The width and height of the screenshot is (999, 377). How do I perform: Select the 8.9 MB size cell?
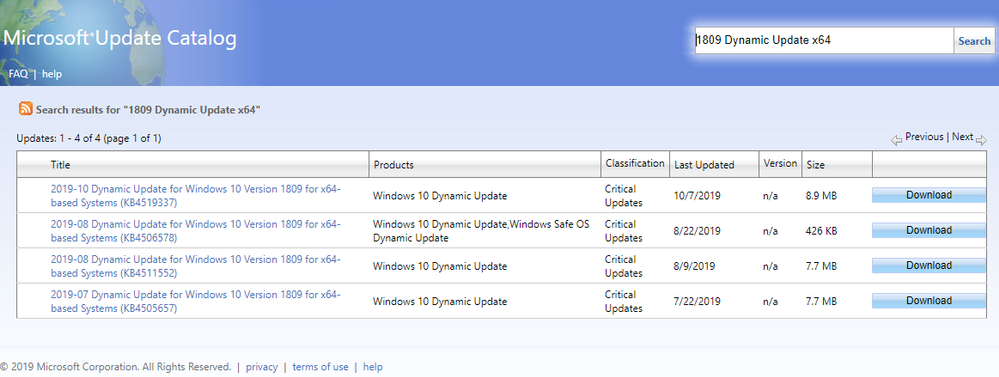(x=821, y=196)
